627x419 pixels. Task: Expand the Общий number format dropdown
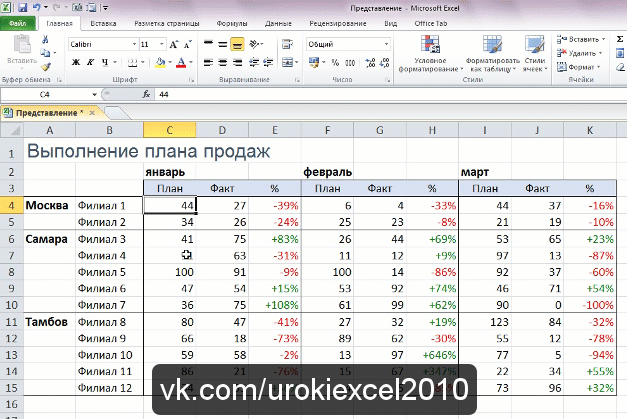point(386,44)
